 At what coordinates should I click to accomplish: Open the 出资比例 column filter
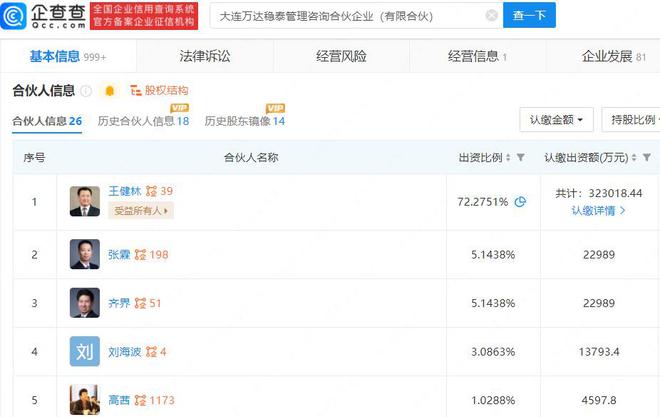[x=521, y=157]
